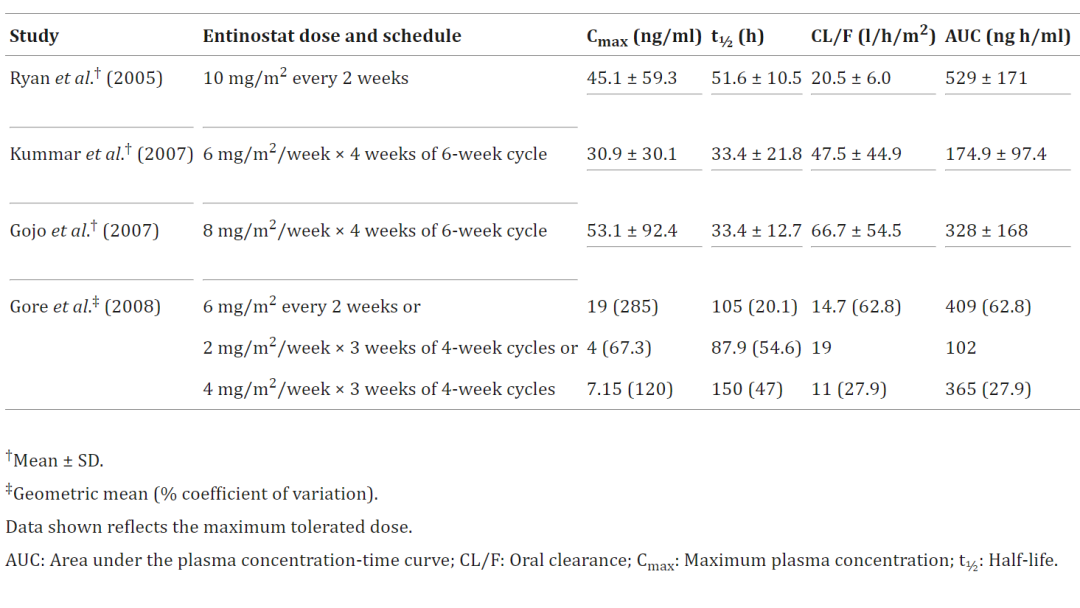This screenshot has width=1080, height=608.
Task: Open the Gojo et al. (2007) study reference
Action: point(84,230)
